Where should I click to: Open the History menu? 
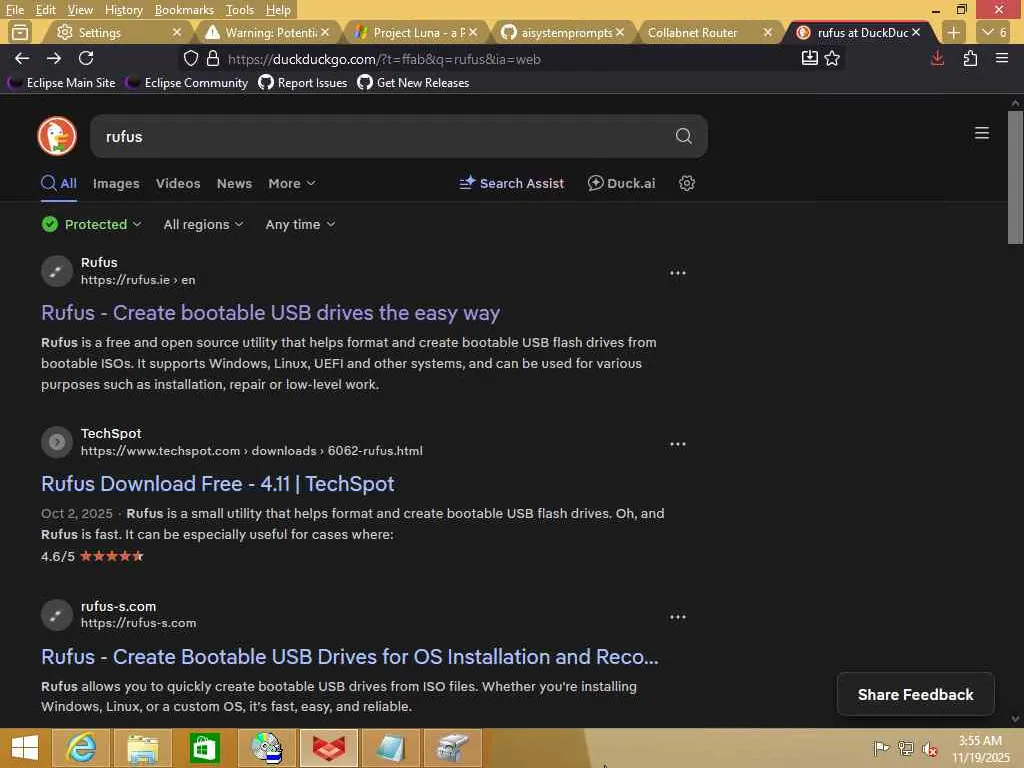pyautogui.click(x=123, y=10)
